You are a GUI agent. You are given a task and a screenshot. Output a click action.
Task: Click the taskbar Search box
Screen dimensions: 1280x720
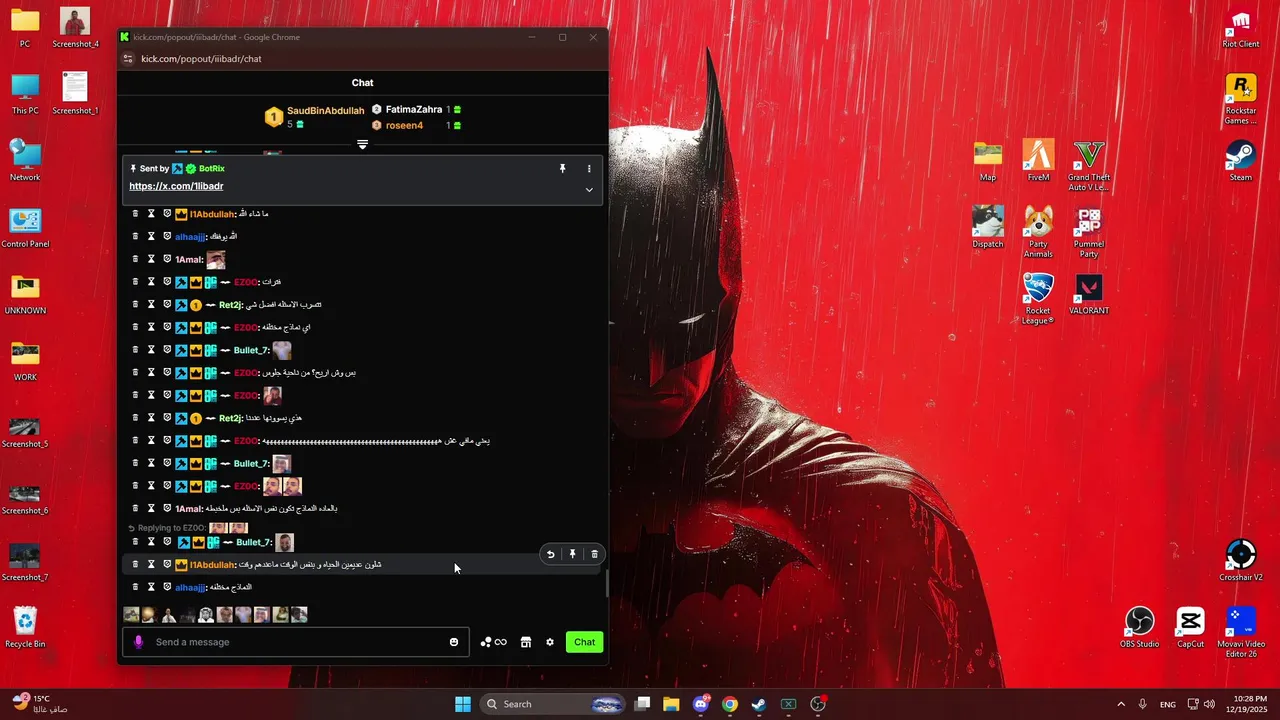[552, 704]
